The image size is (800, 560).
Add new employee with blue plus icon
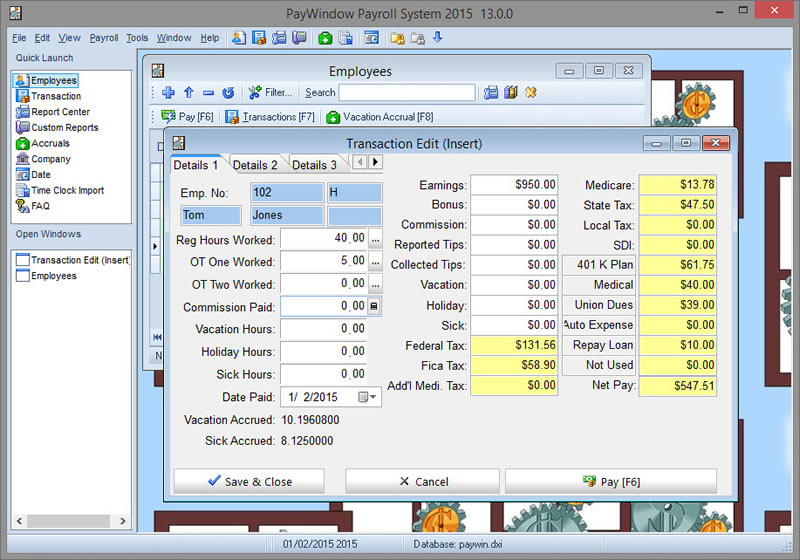click(168, 92)
